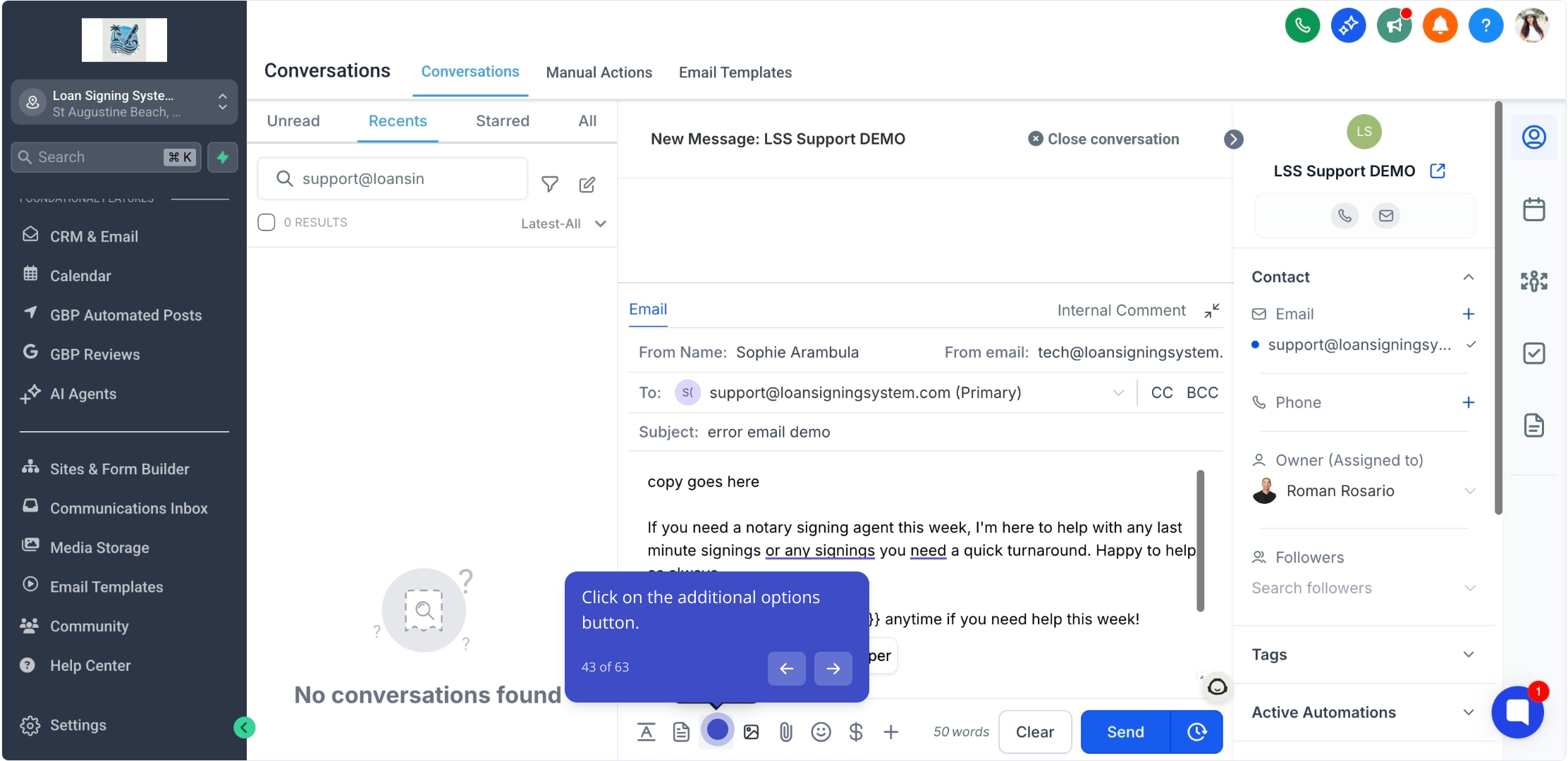
Task: Attach a file with the paperclip icon
Action: [786, 732]
